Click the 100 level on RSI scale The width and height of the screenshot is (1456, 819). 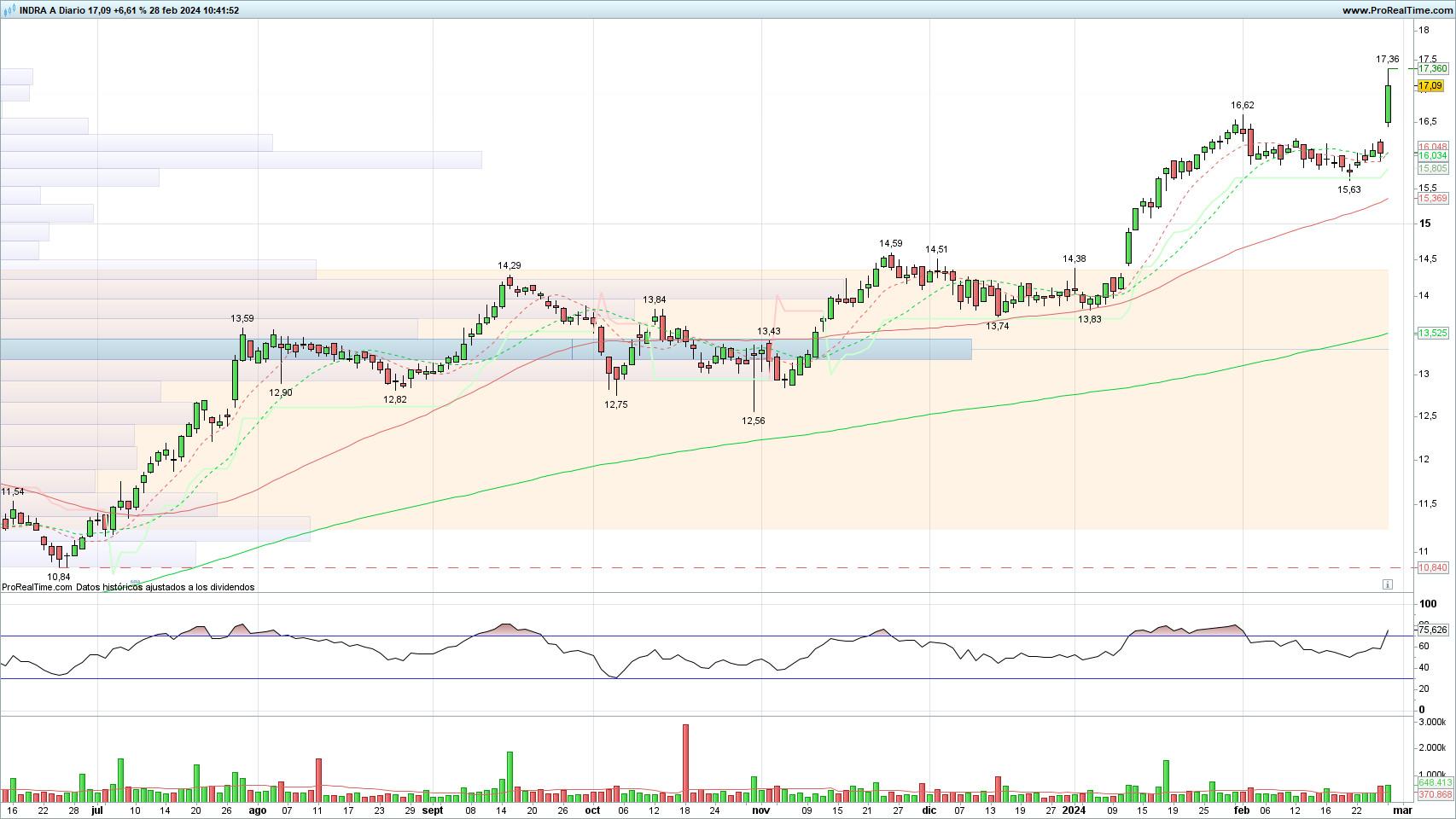(1427, 604)
